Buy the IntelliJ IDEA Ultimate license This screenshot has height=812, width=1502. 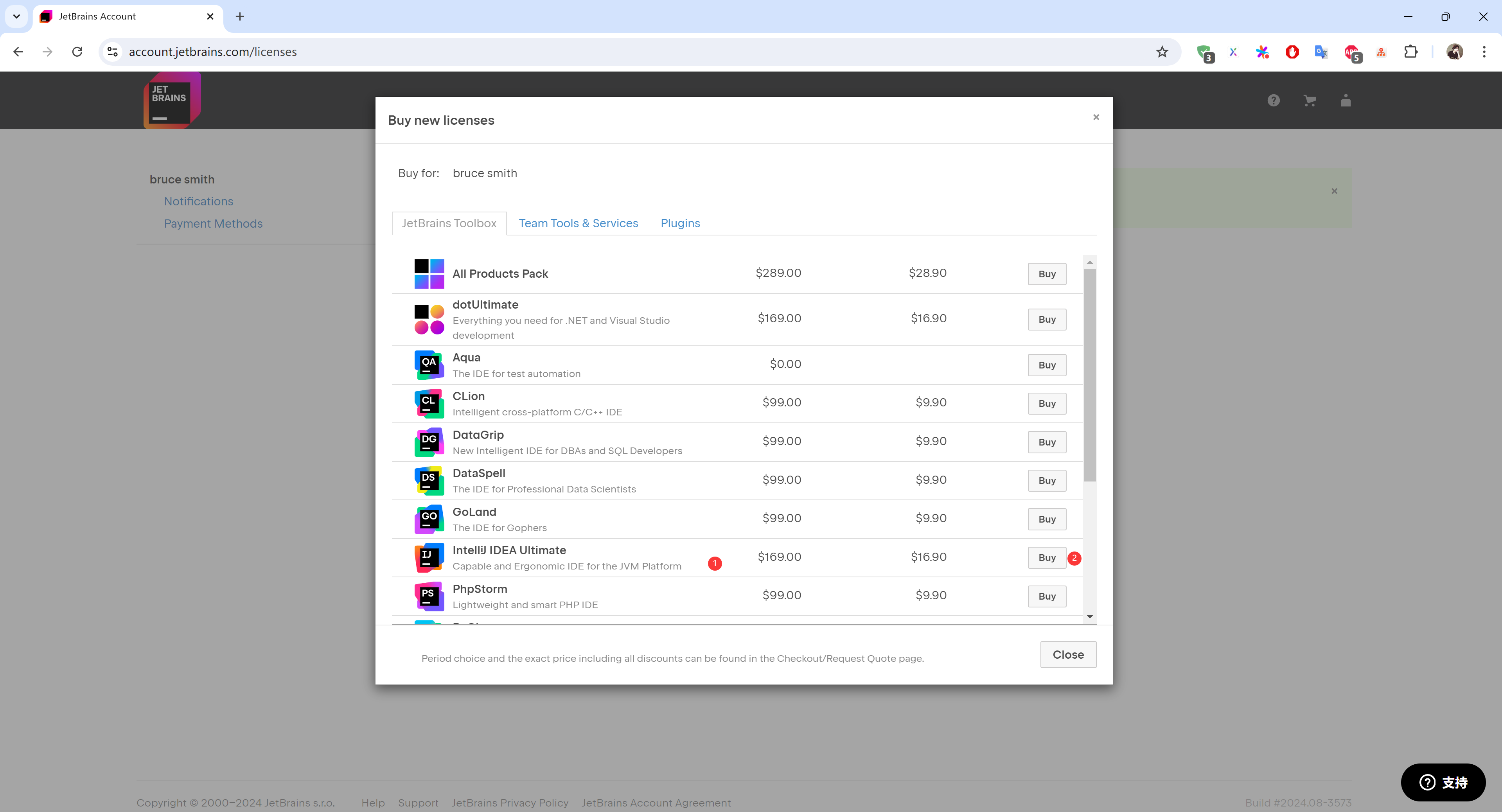point(1047,558)
